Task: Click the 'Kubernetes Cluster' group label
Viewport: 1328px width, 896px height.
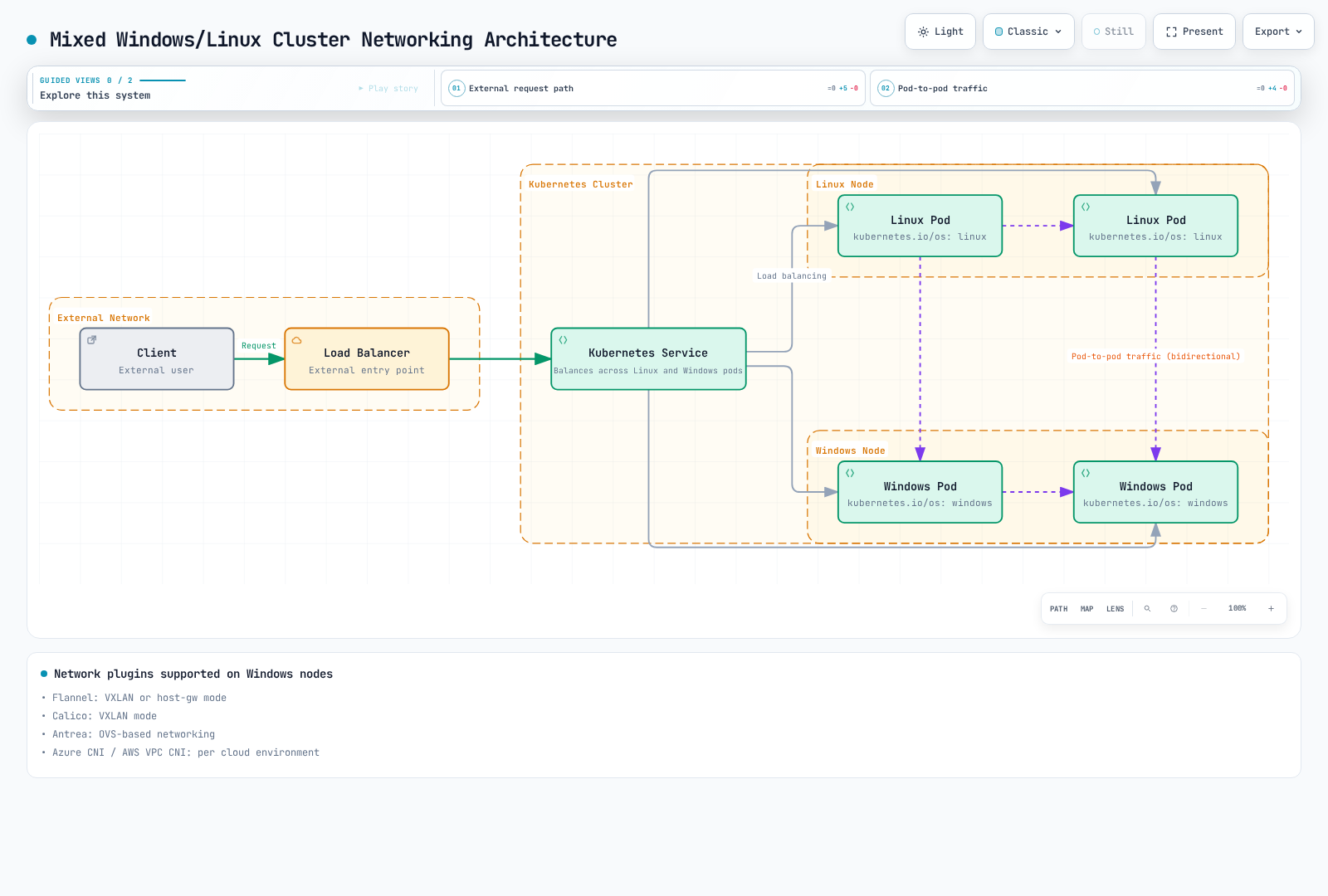Action: [580, 185]
